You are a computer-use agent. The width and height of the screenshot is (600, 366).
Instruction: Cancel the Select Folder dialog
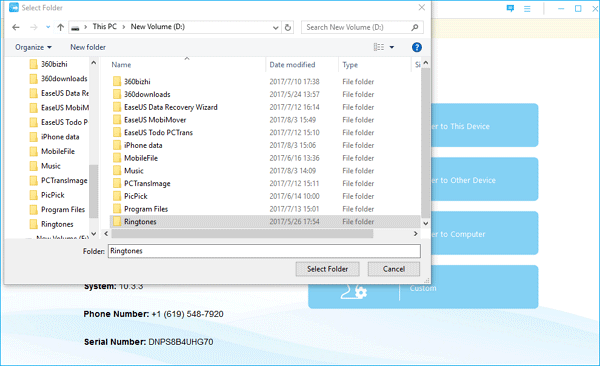pos(394,269)
